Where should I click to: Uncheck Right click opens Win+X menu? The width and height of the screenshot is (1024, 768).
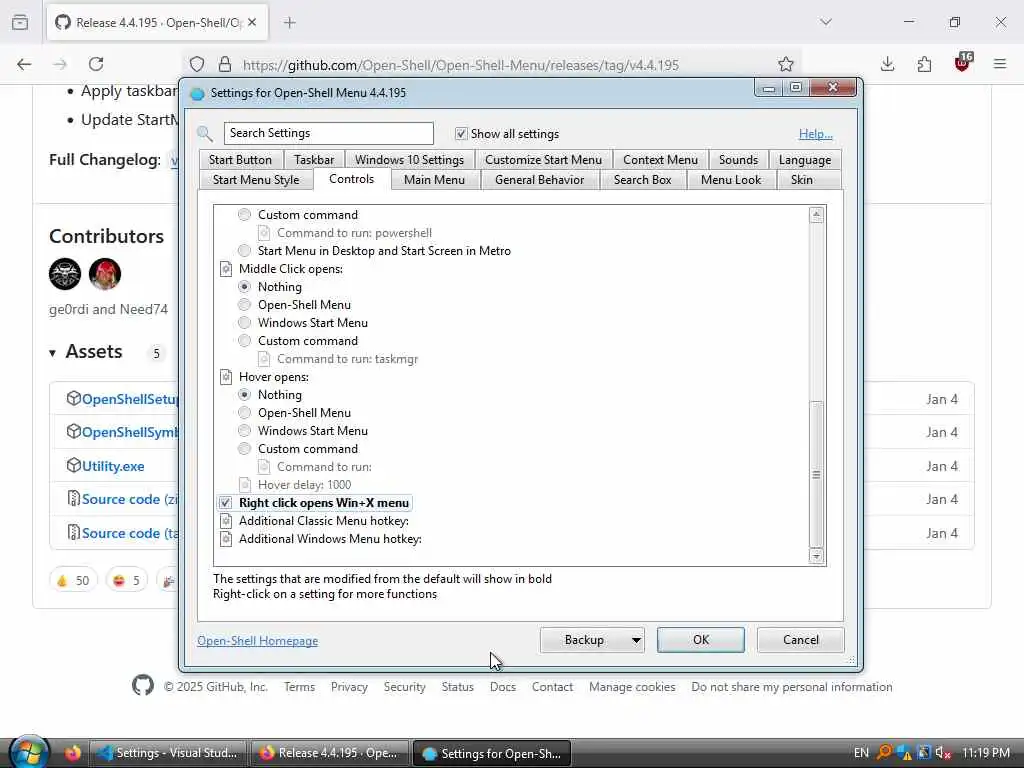coord(225,503)
